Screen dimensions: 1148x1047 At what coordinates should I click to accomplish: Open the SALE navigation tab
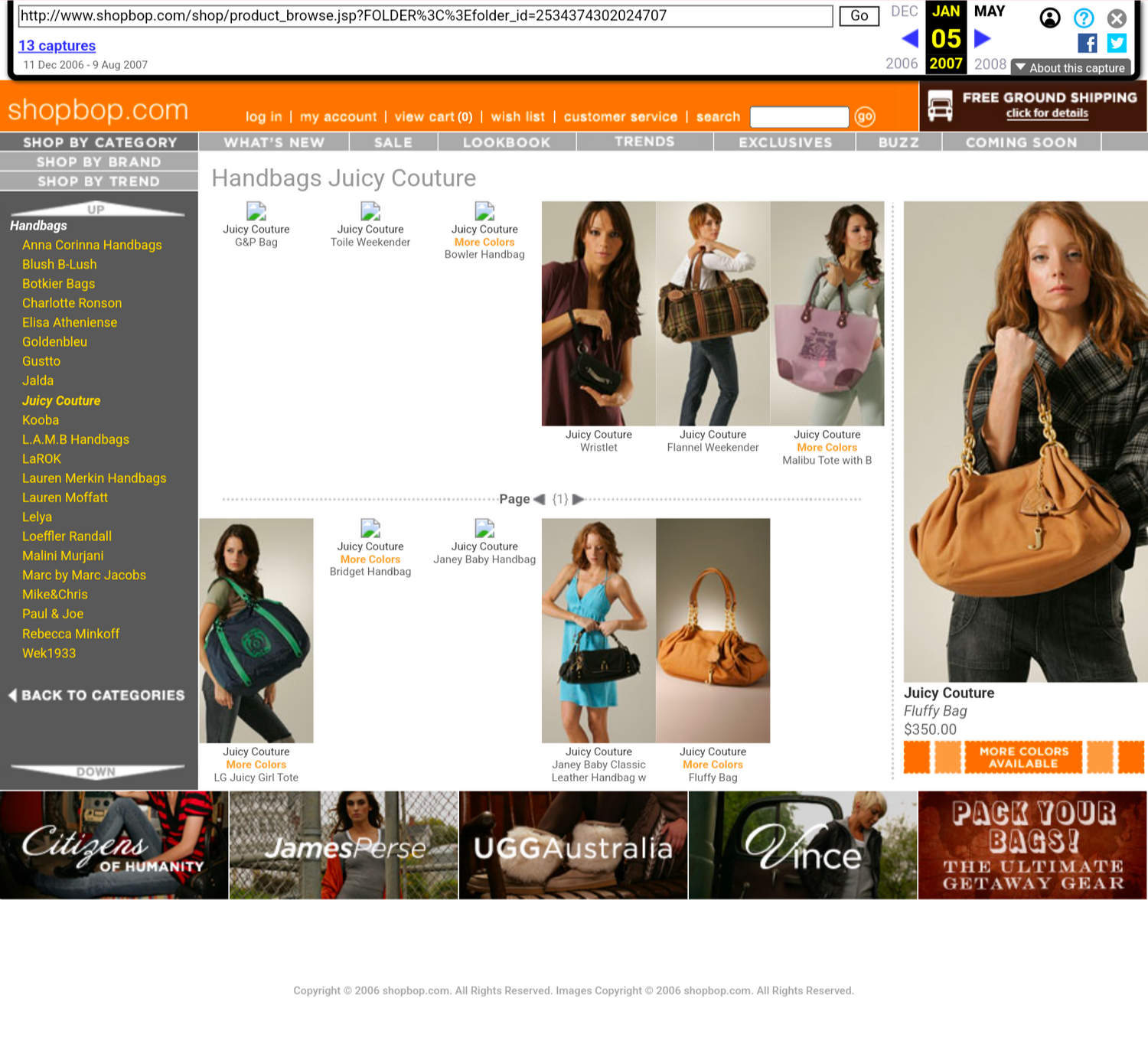coord(393,142)
